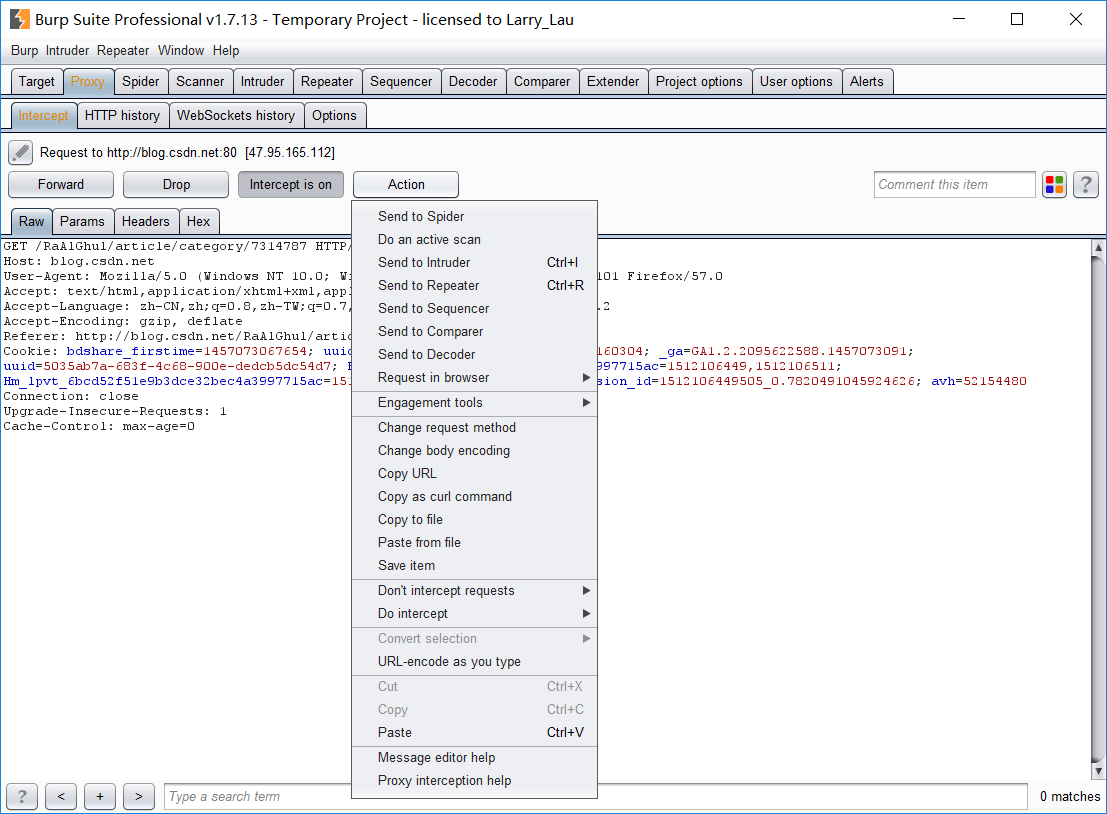Image resolution: width=1107 pixels, height=814 pixels.
Task: Switch to the Spider tab
Action: pos(140,82)
